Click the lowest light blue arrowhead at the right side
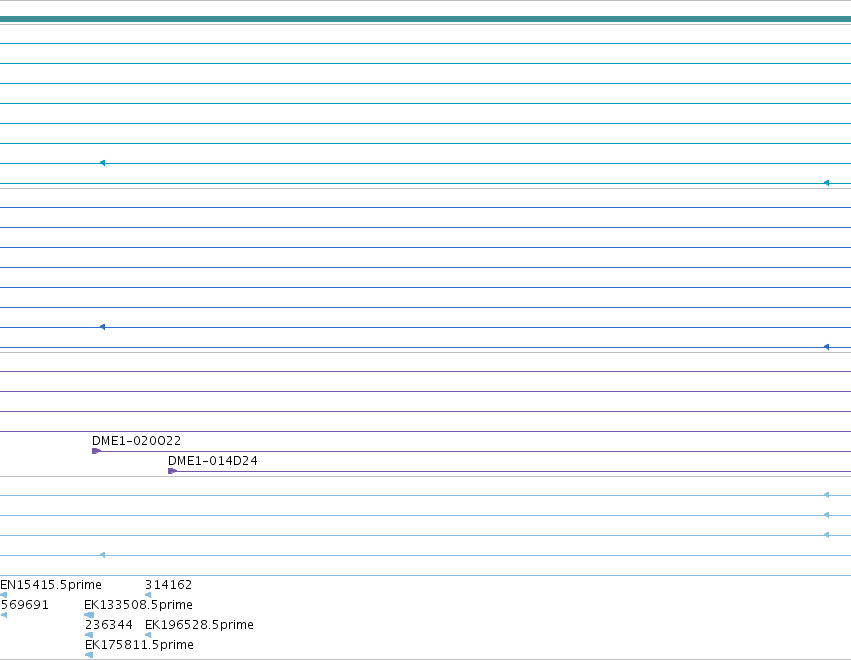Image resolution: width=851 pixels, height=660 pixels. tap(827, 535)
